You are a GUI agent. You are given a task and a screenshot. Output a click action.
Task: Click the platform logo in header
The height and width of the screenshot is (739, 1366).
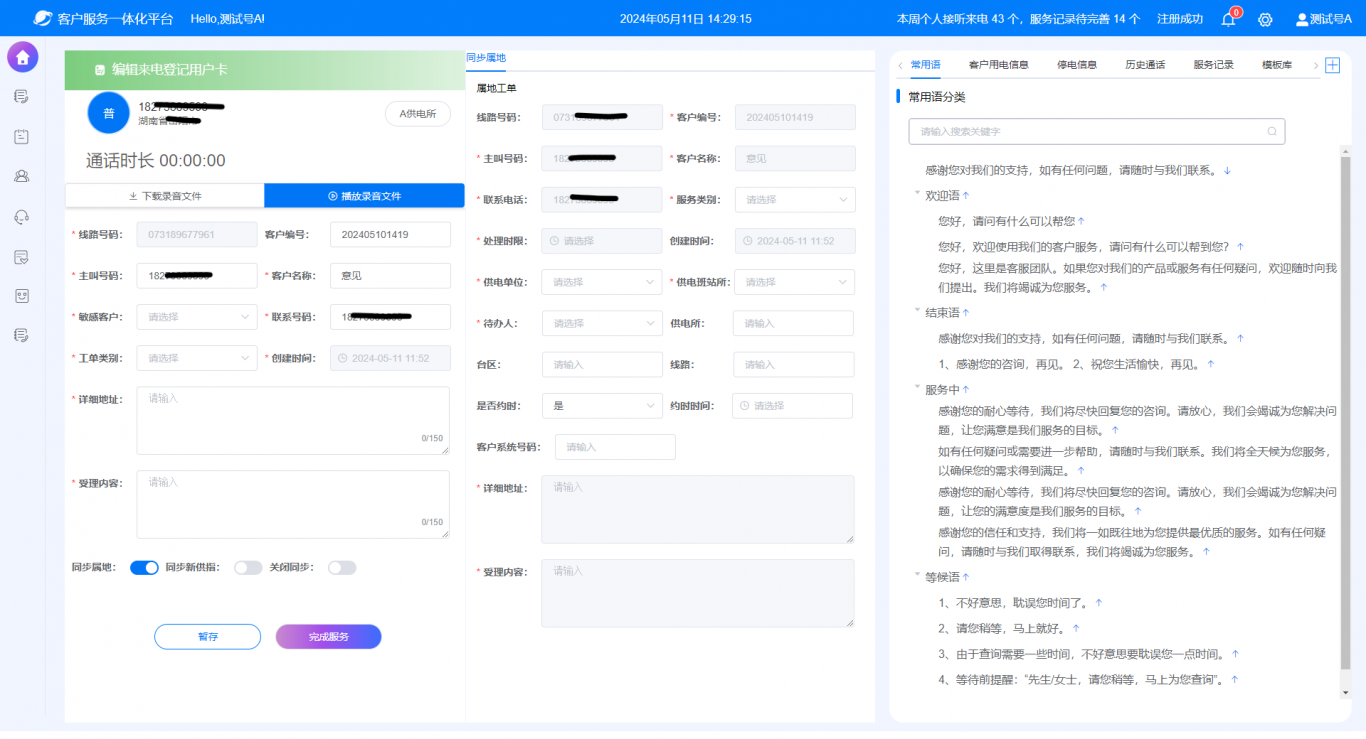tap(42, 18)
